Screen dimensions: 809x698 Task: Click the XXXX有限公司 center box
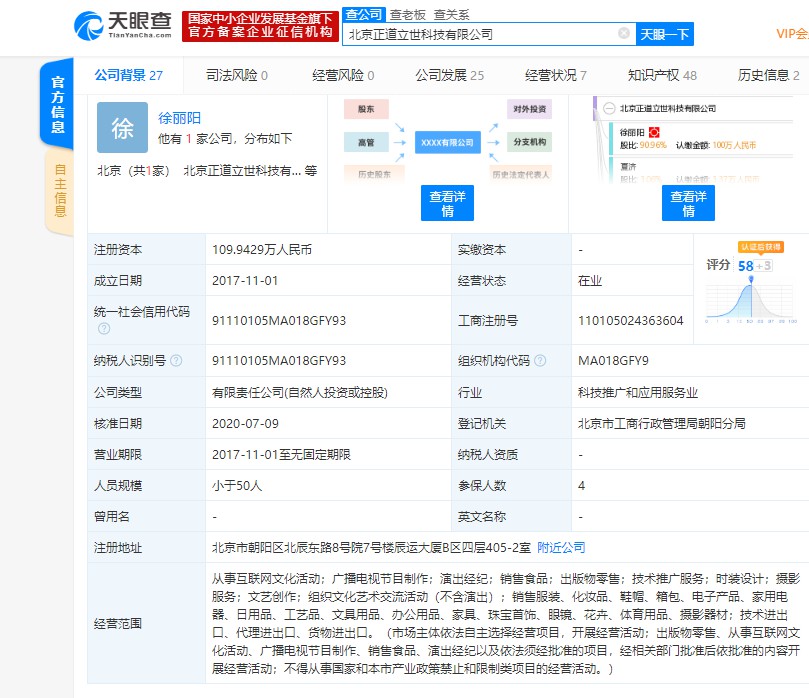(x=447, y=142)
